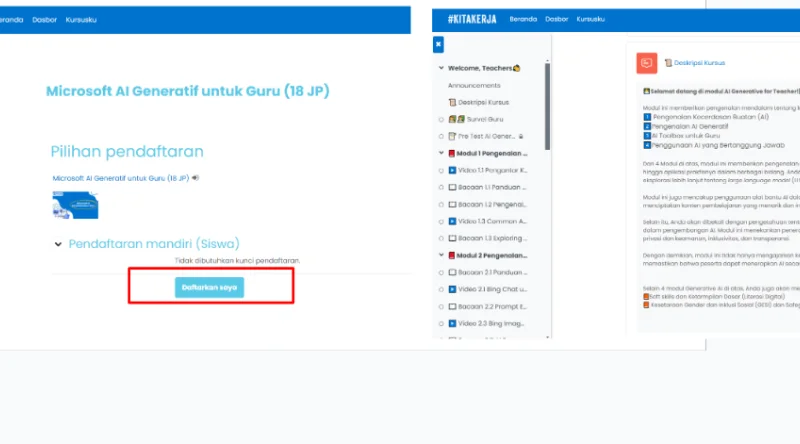Image resolution: width=800 pixels, height=444 pixels.
Task: Collapse the Modul 2 Pengenalan chevron
Action: point(441,255)
